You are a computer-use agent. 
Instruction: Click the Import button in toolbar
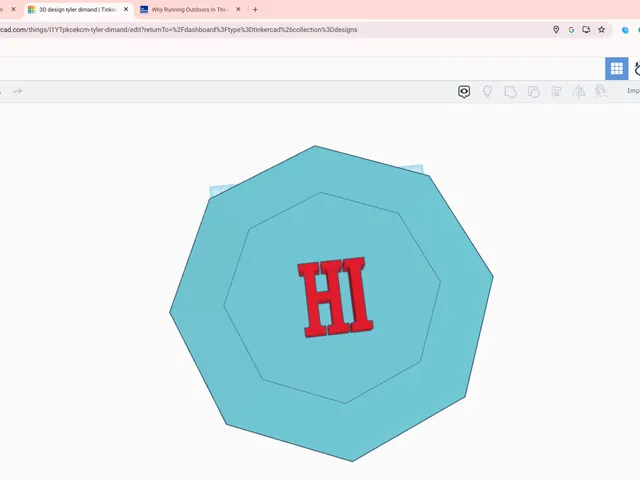[x=633, y=91]
